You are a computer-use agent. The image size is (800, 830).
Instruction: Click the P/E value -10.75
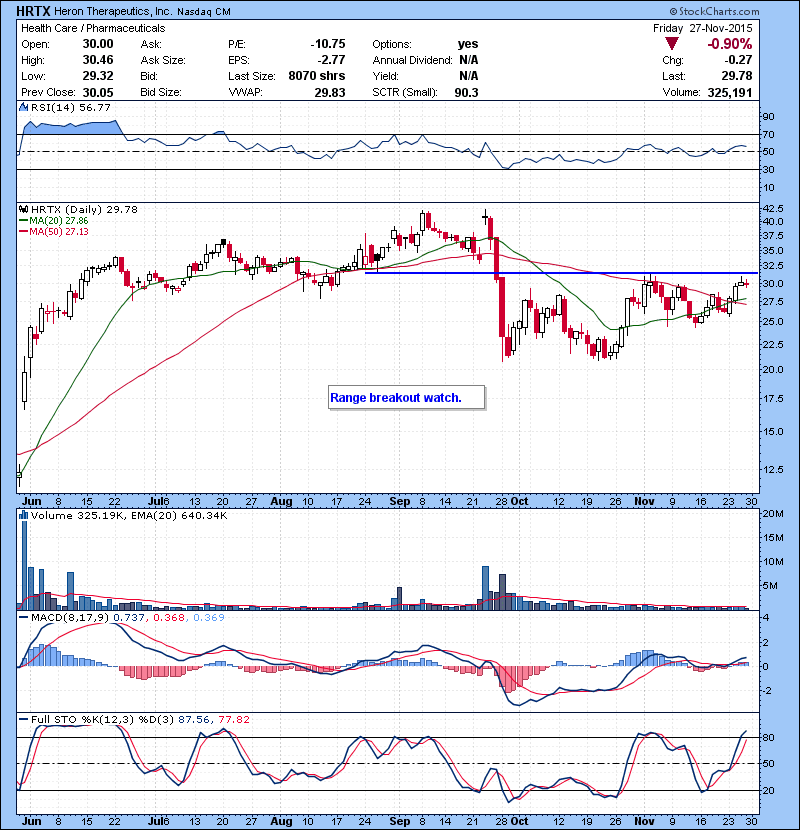click(x=328, y=44)
